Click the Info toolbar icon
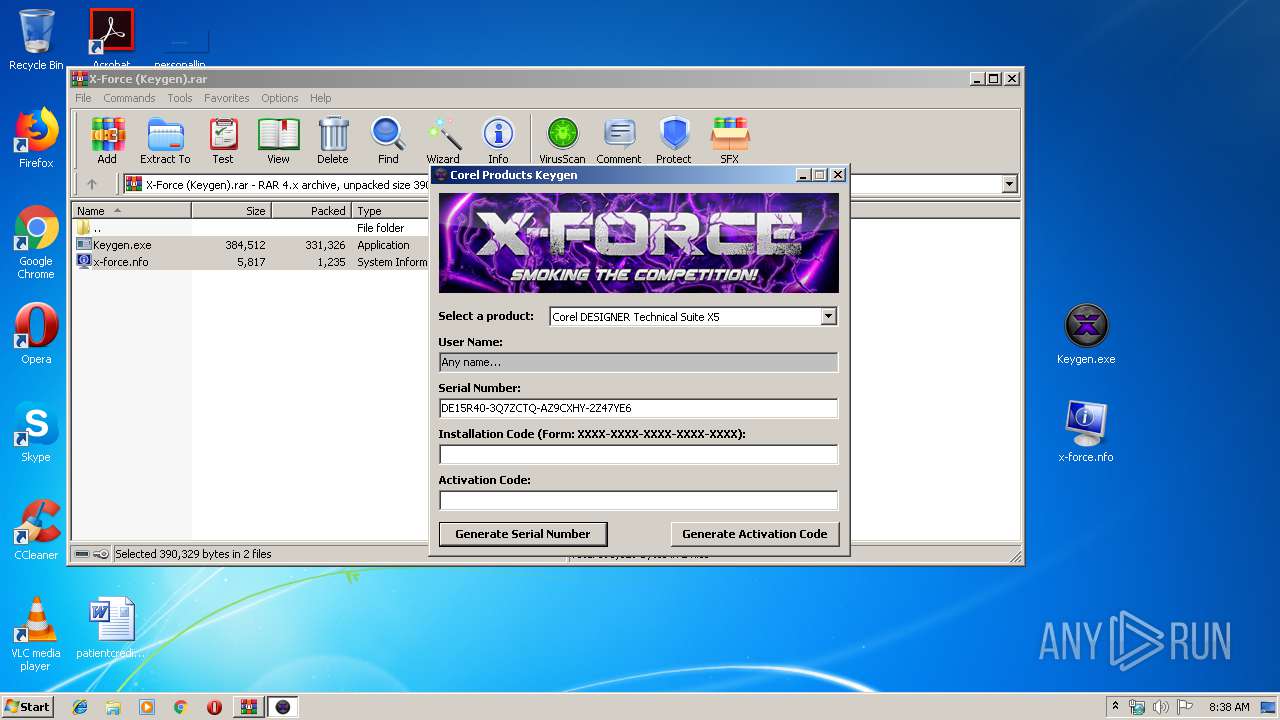The image size is (1280, 720). click(498, 140)
